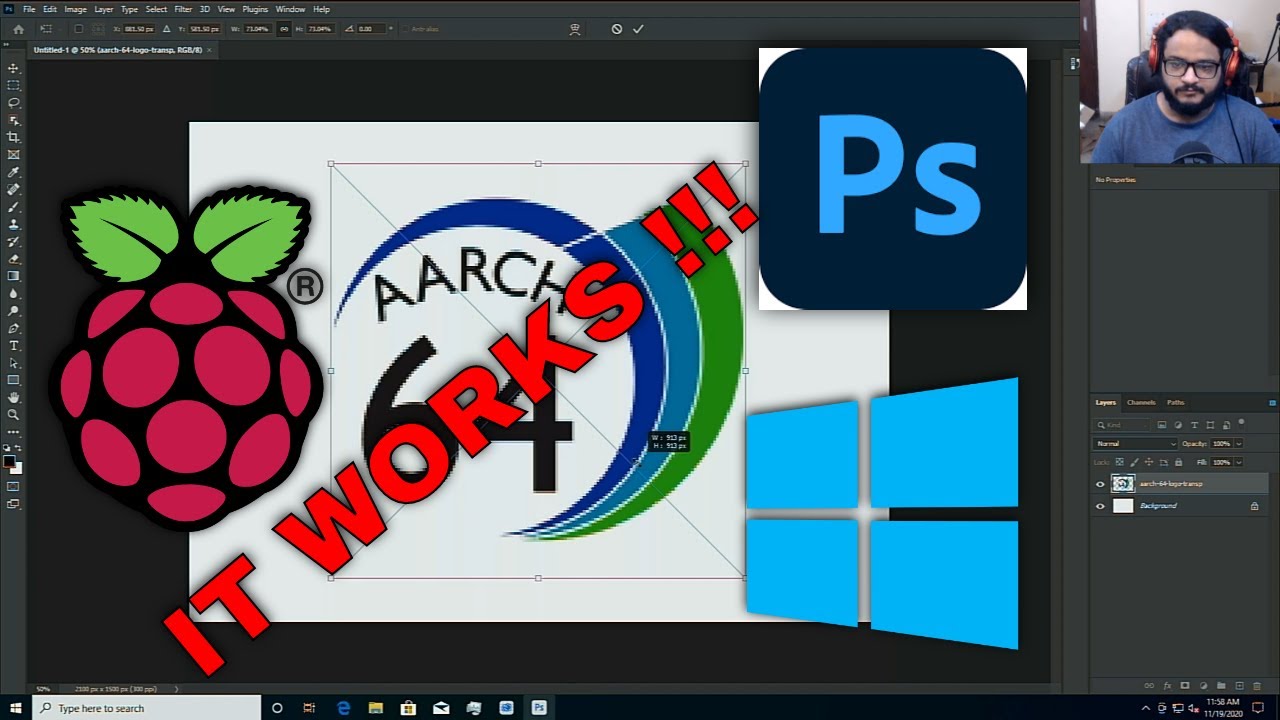Open the Fill slider dropdown arrow
The height and width of the screenshot is (720, 1280).
coord(1238,462)
